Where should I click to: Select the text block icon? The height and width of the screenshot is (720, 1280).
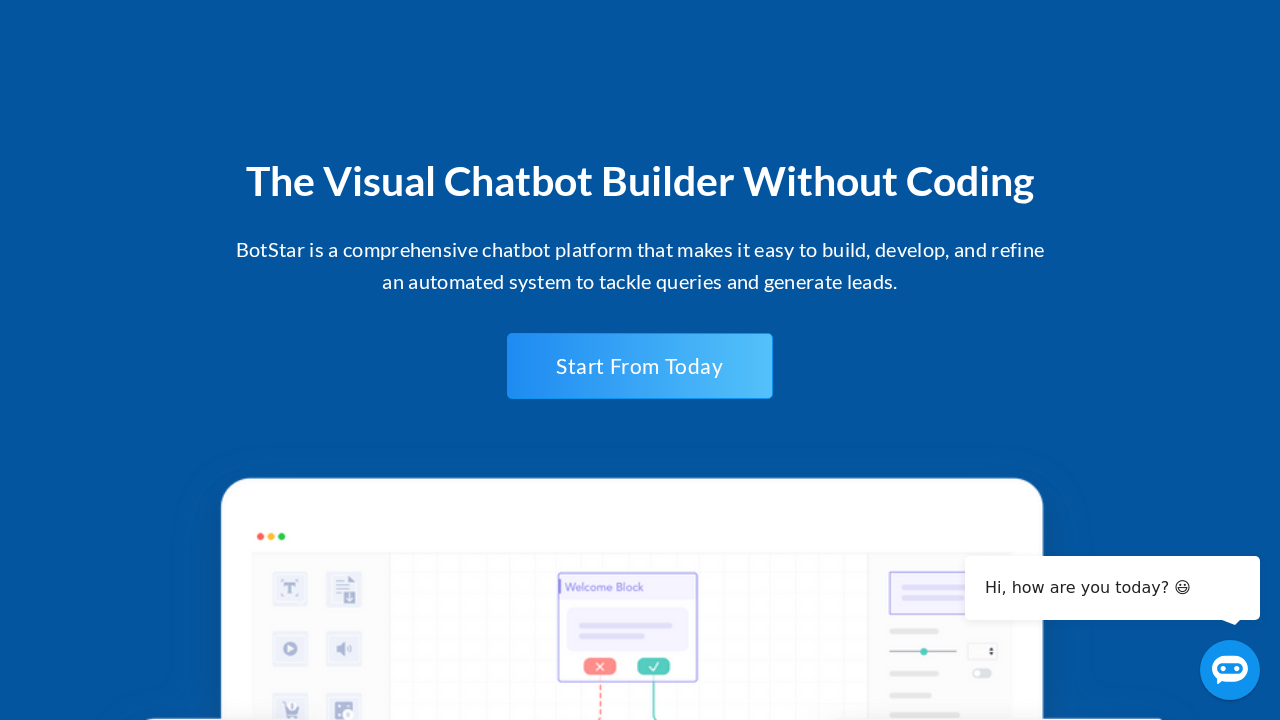290,589
